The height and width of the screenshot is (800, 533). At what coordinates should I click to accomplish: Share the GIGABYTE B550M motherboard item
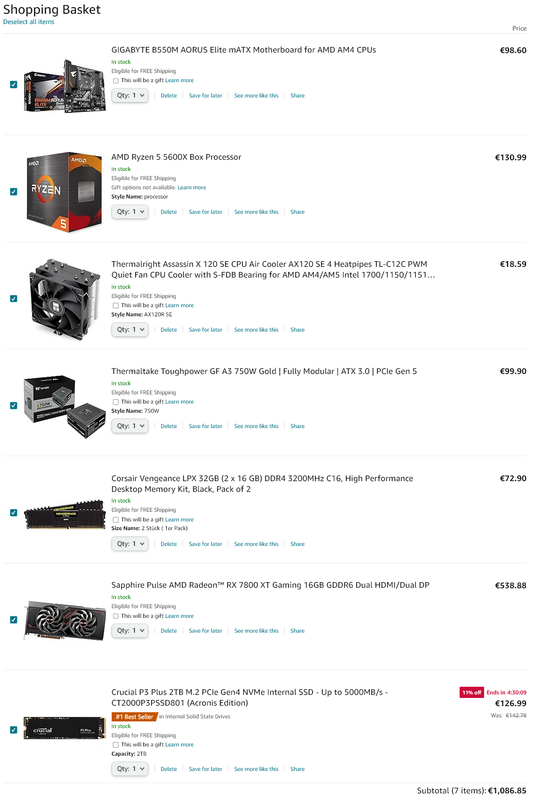(x=297, y=96)
